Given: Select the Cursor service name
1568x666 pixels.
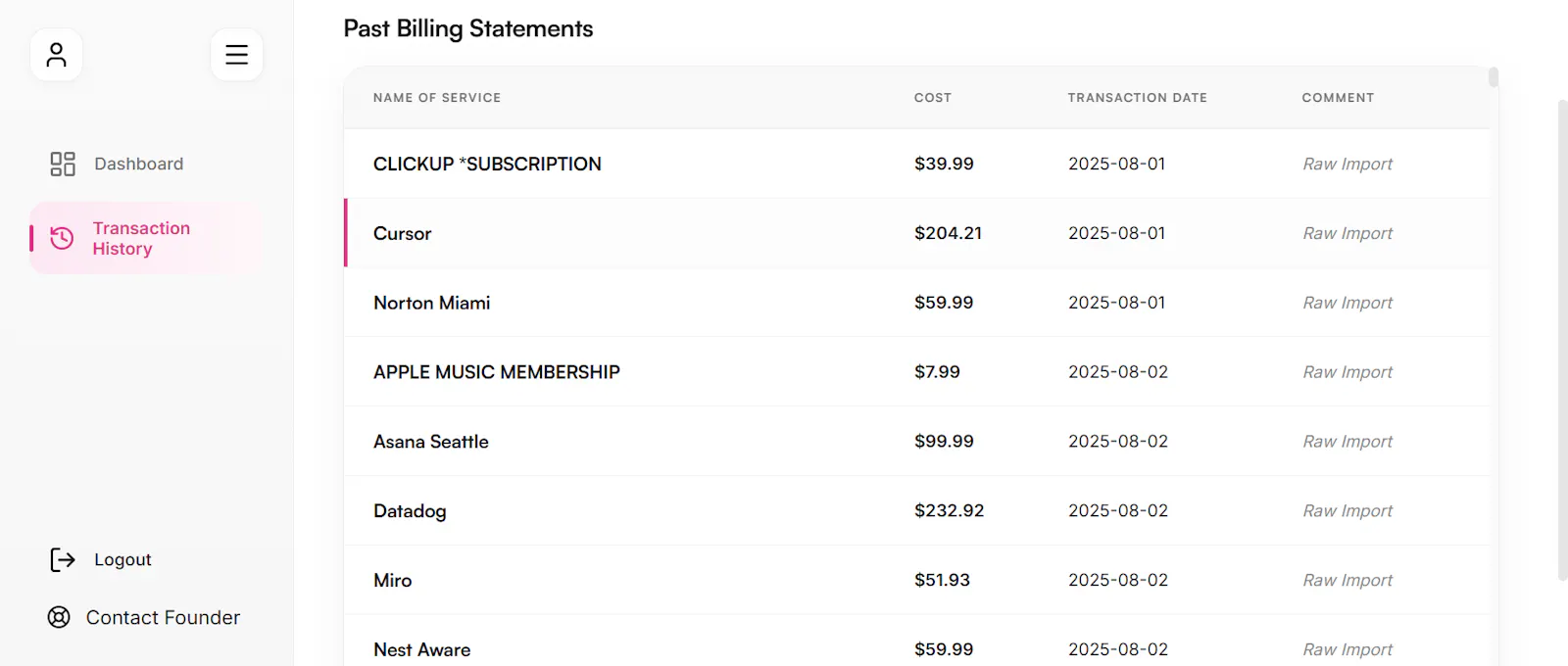Looking at the screenshot, I should (x=402, y=233).
